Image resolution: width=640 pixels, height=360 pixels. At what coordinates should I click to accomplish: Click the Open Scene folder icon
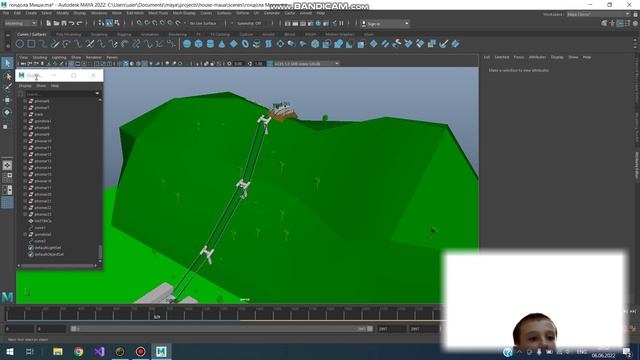click(56, 23)
